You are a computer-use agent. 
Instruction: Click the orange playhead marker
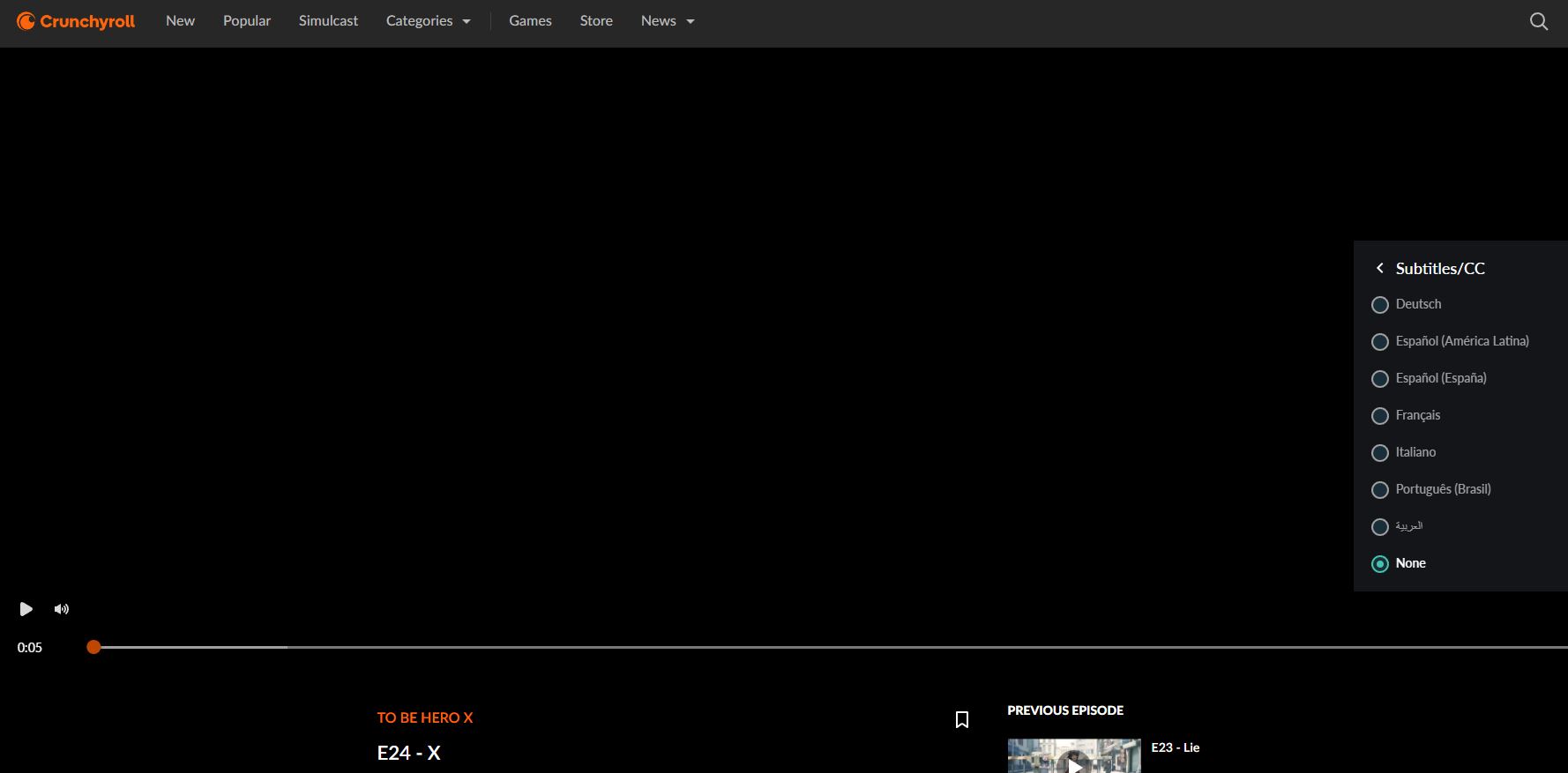(93, 647)
